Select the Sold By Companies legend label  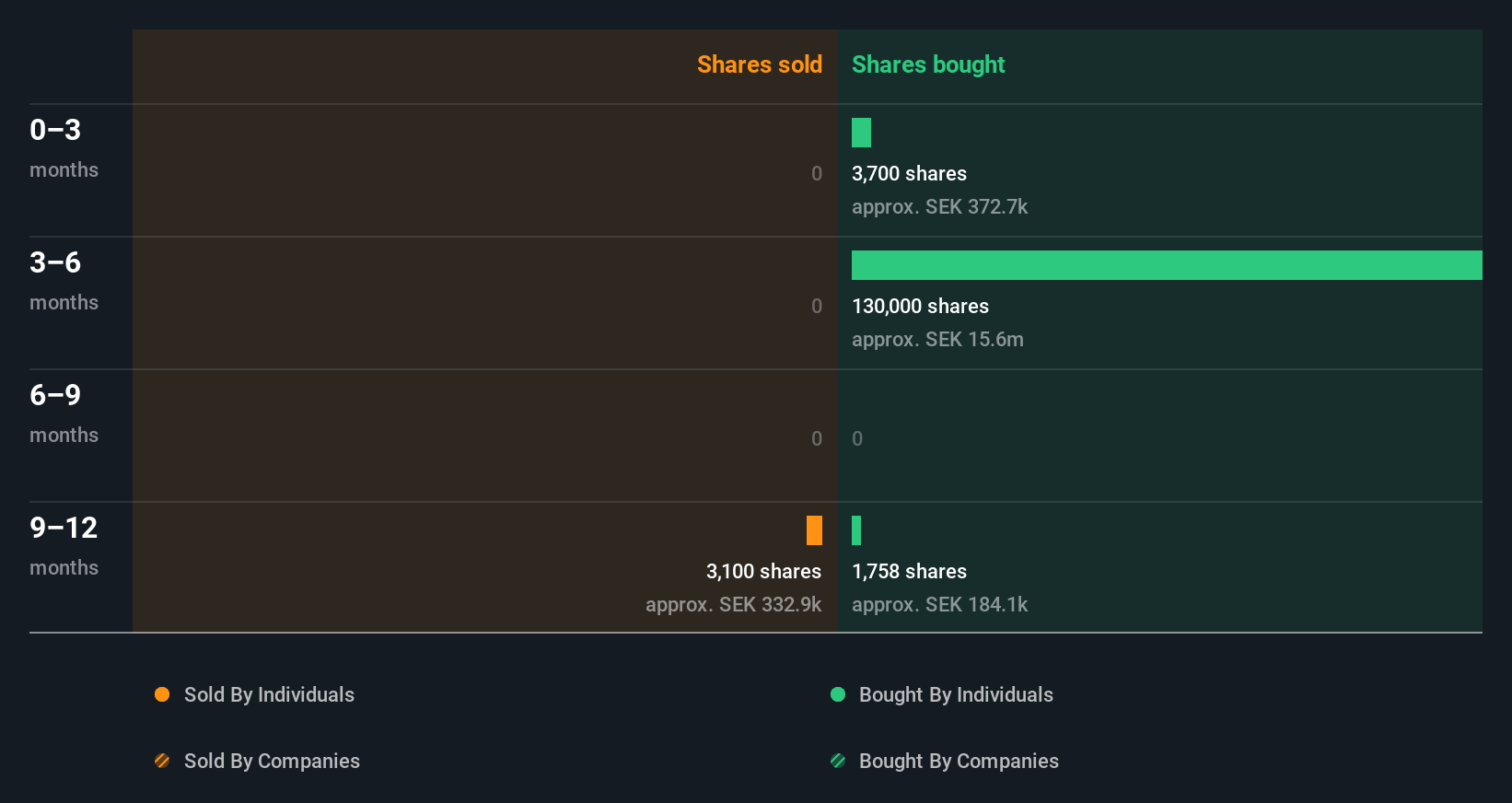(272, 762)
